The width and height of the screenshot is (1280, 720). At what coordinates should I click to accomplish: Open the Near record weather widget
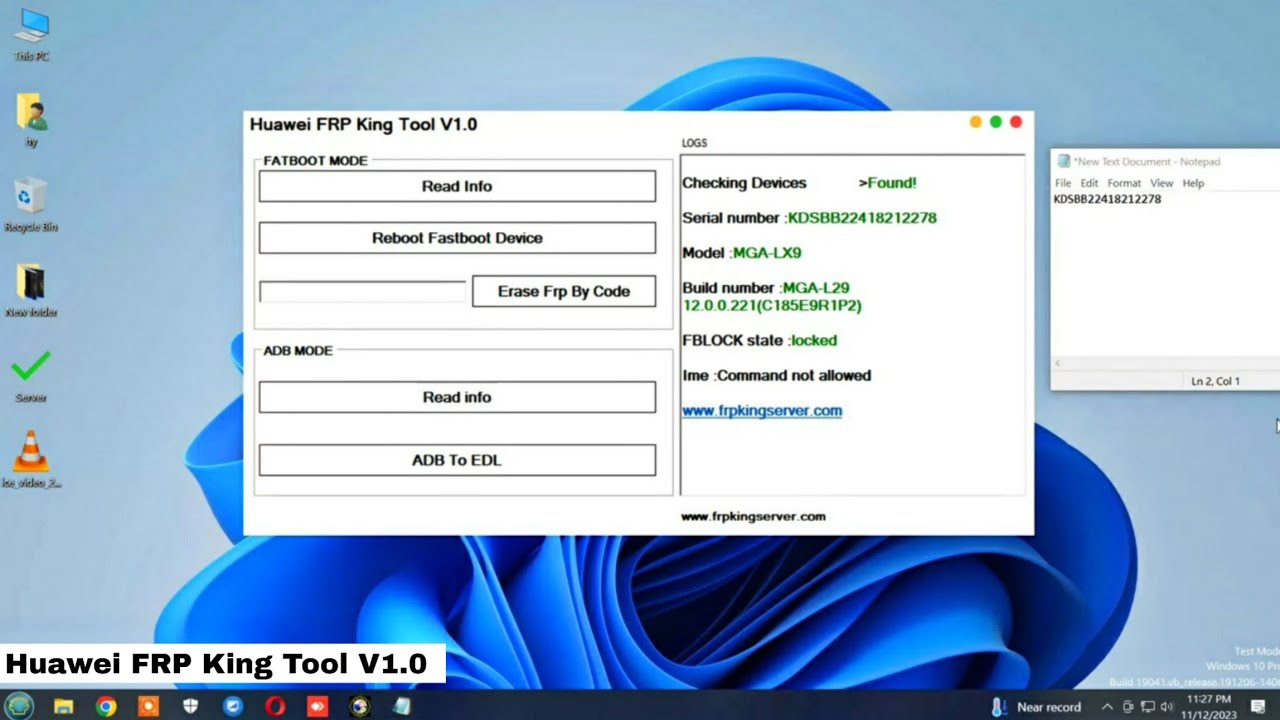pos(1036,707)
